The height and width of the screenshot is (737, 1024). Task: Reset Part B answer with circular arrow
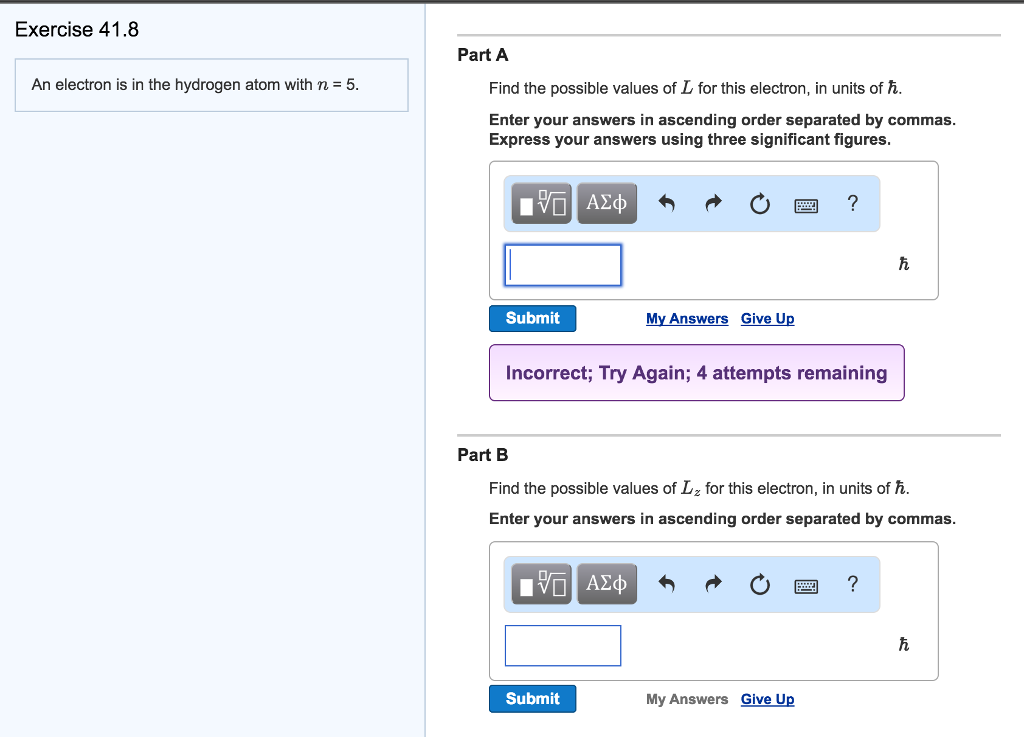click(760, 584)
